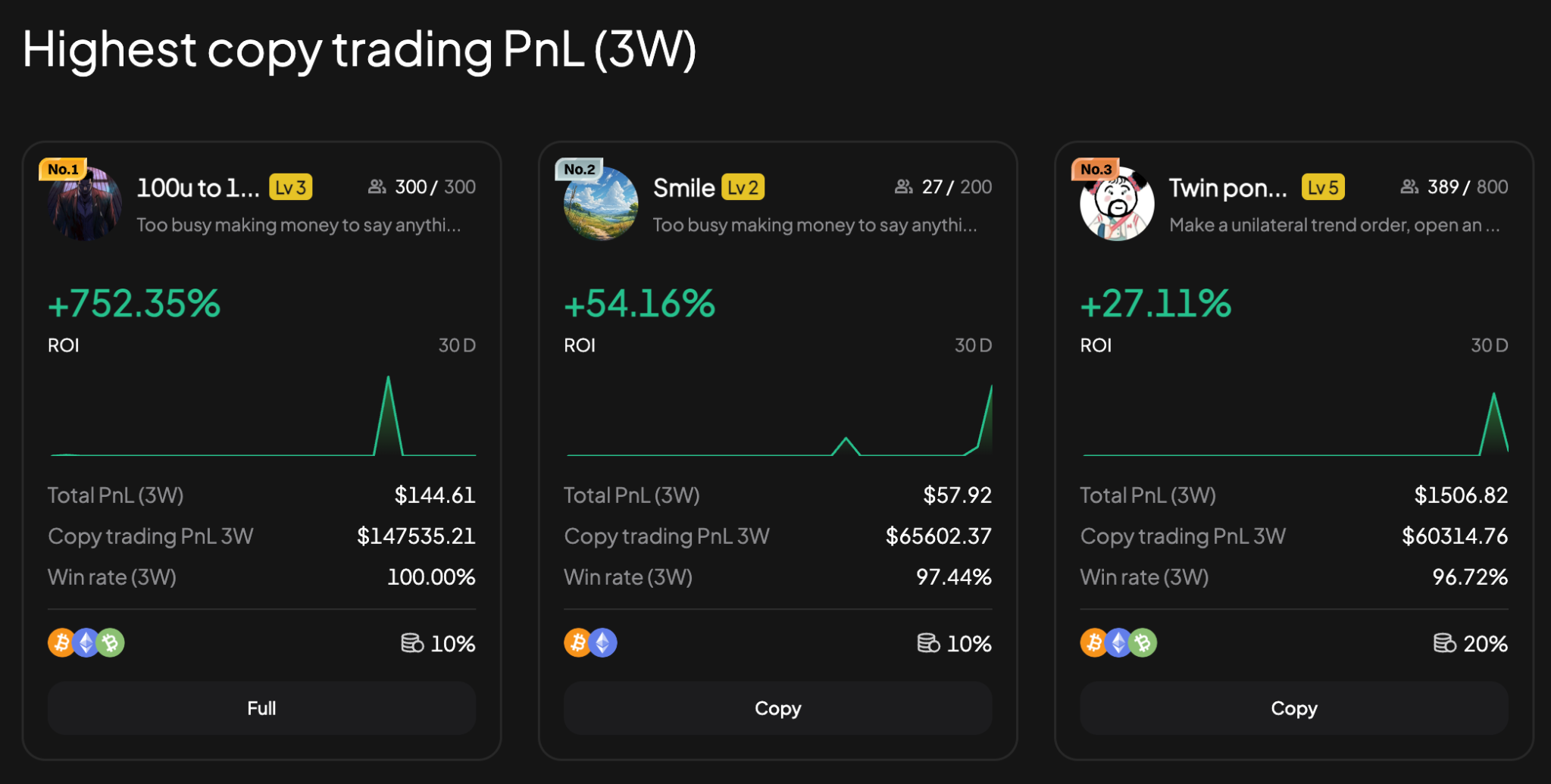Select the Bitcoin coin icon on Smile's card

click(577, 642)
